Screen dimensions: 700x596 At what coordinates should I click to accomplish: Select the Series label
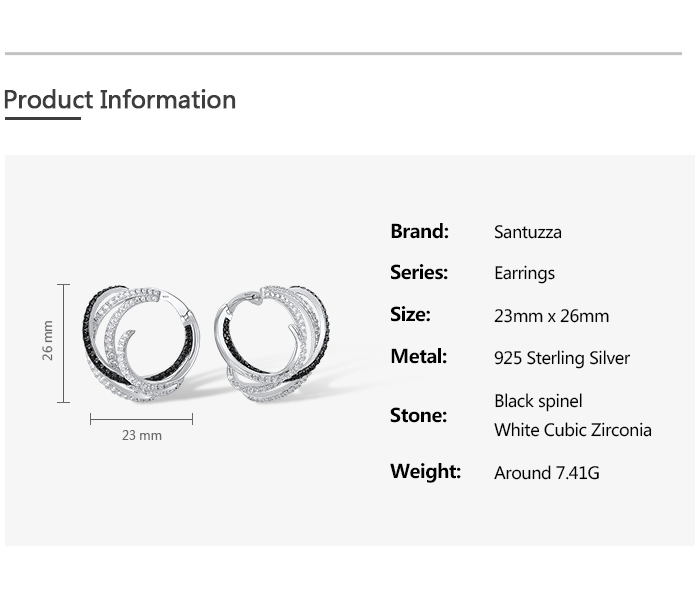pos(419,272)
